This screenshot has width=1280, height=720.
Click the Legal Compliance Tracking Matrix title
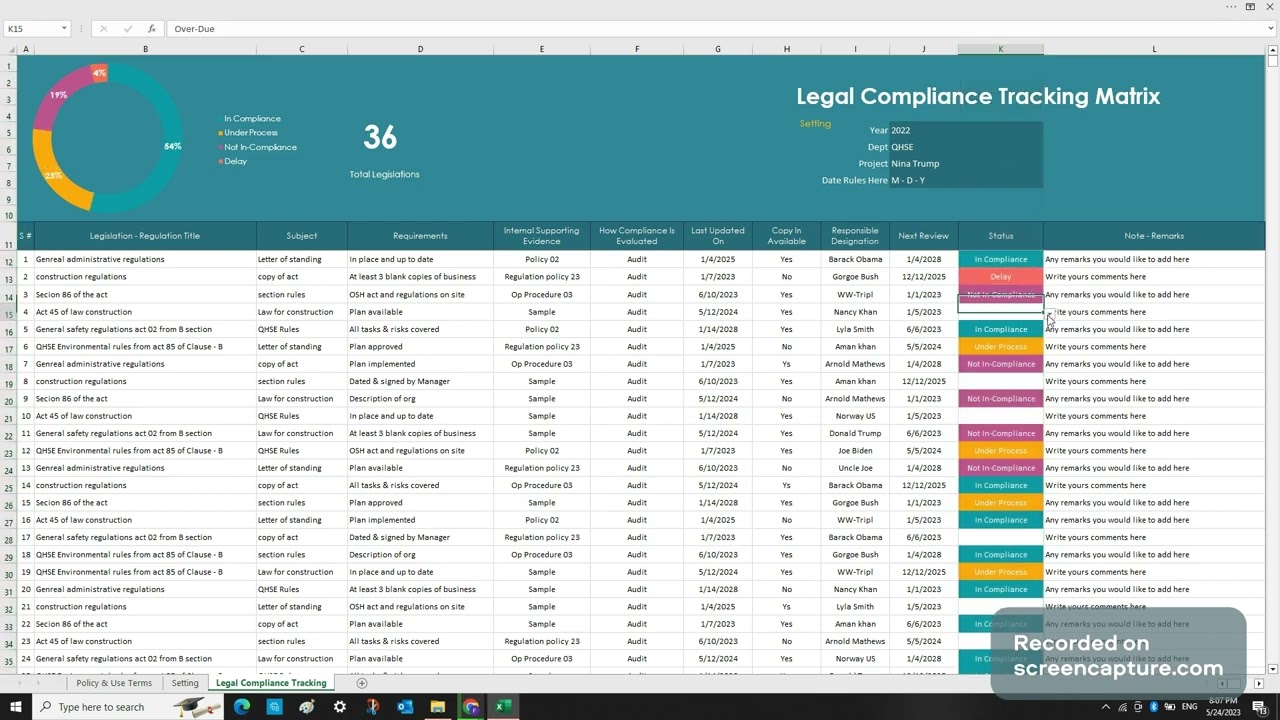(x=978, y=96)
